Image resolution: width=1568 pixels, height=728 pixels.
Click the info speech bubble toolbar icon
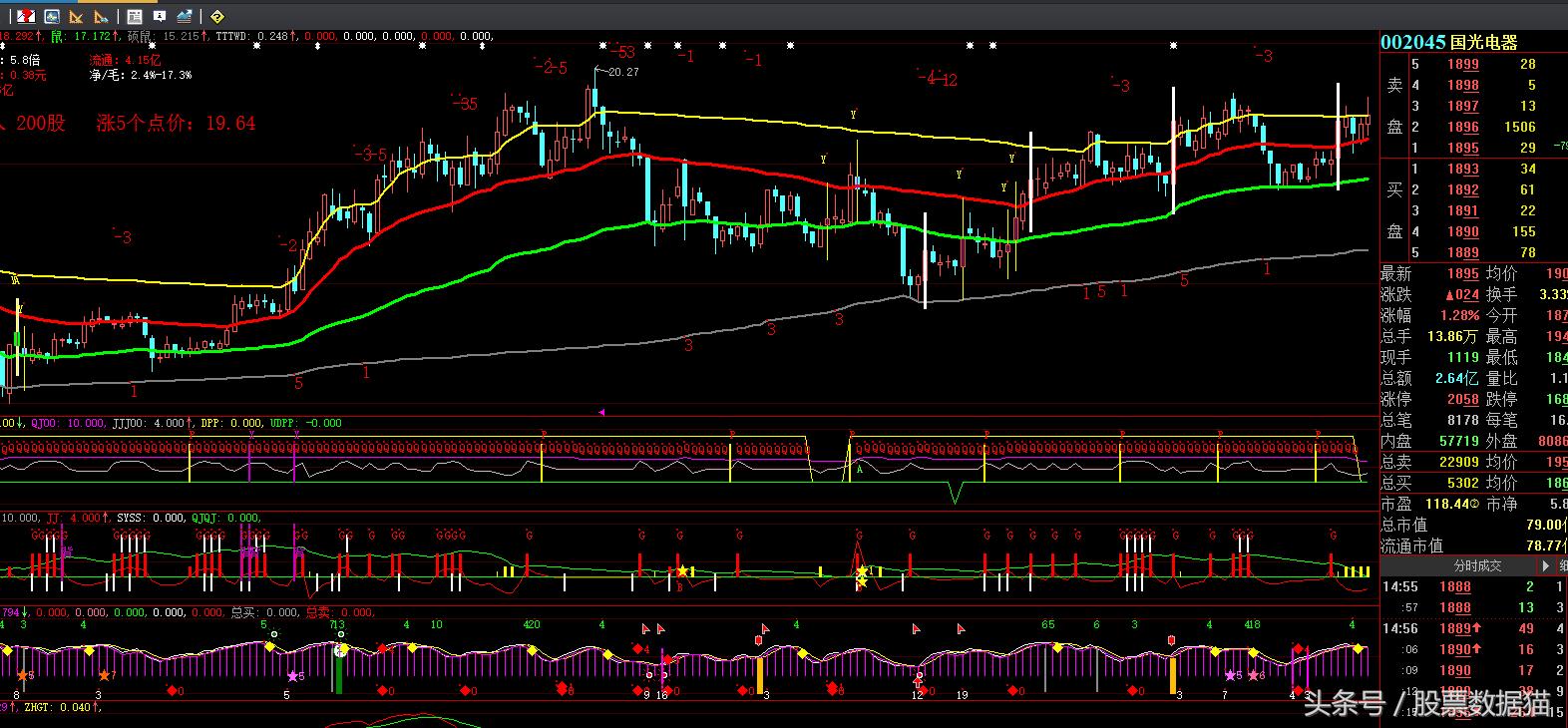click(160, 16)
